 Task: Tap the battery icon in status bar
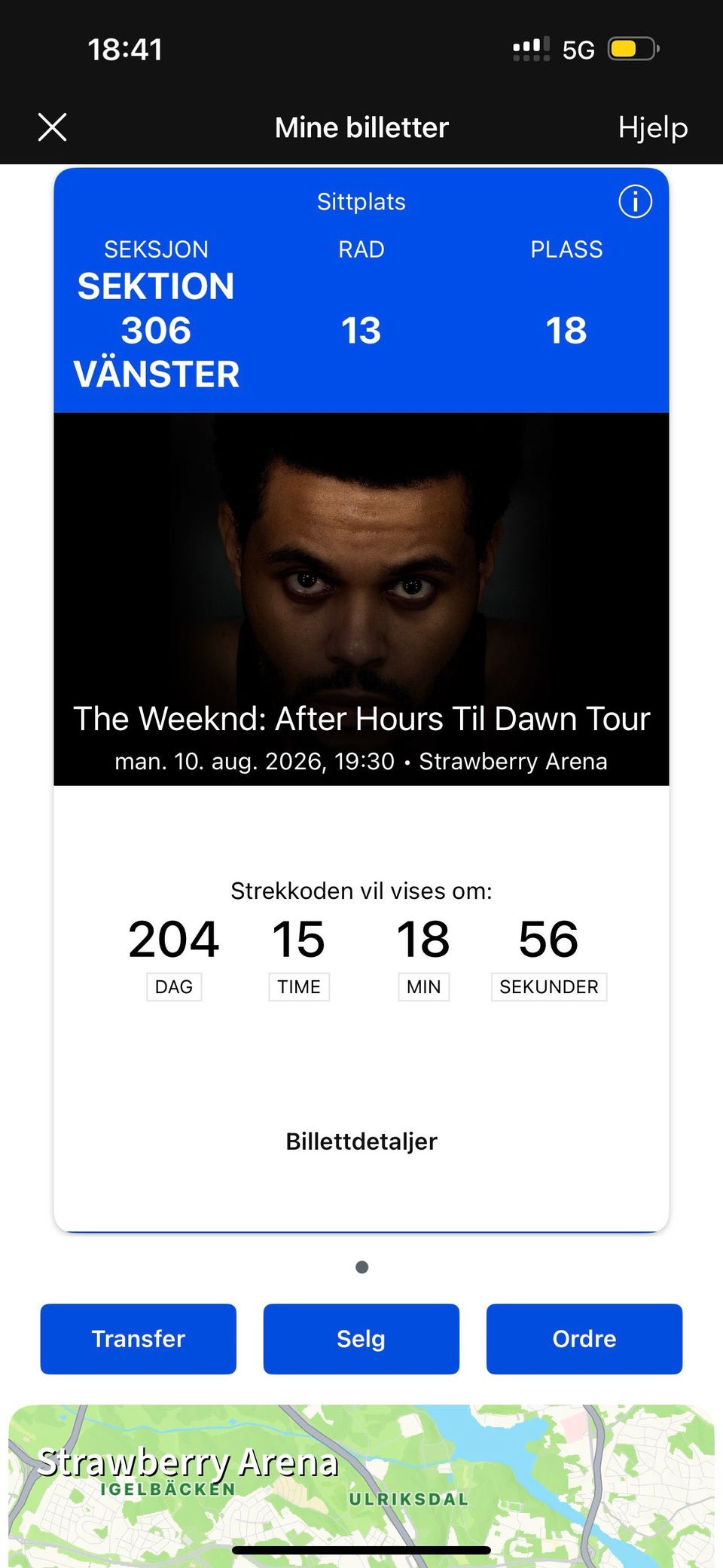[x=633, y=50]
